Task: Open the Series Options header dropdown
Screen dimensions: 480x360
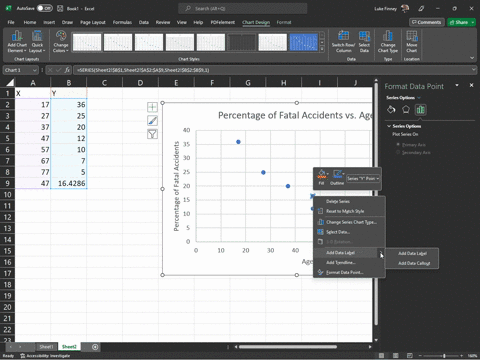Action: pyautogui.click(x=419, y=98)
